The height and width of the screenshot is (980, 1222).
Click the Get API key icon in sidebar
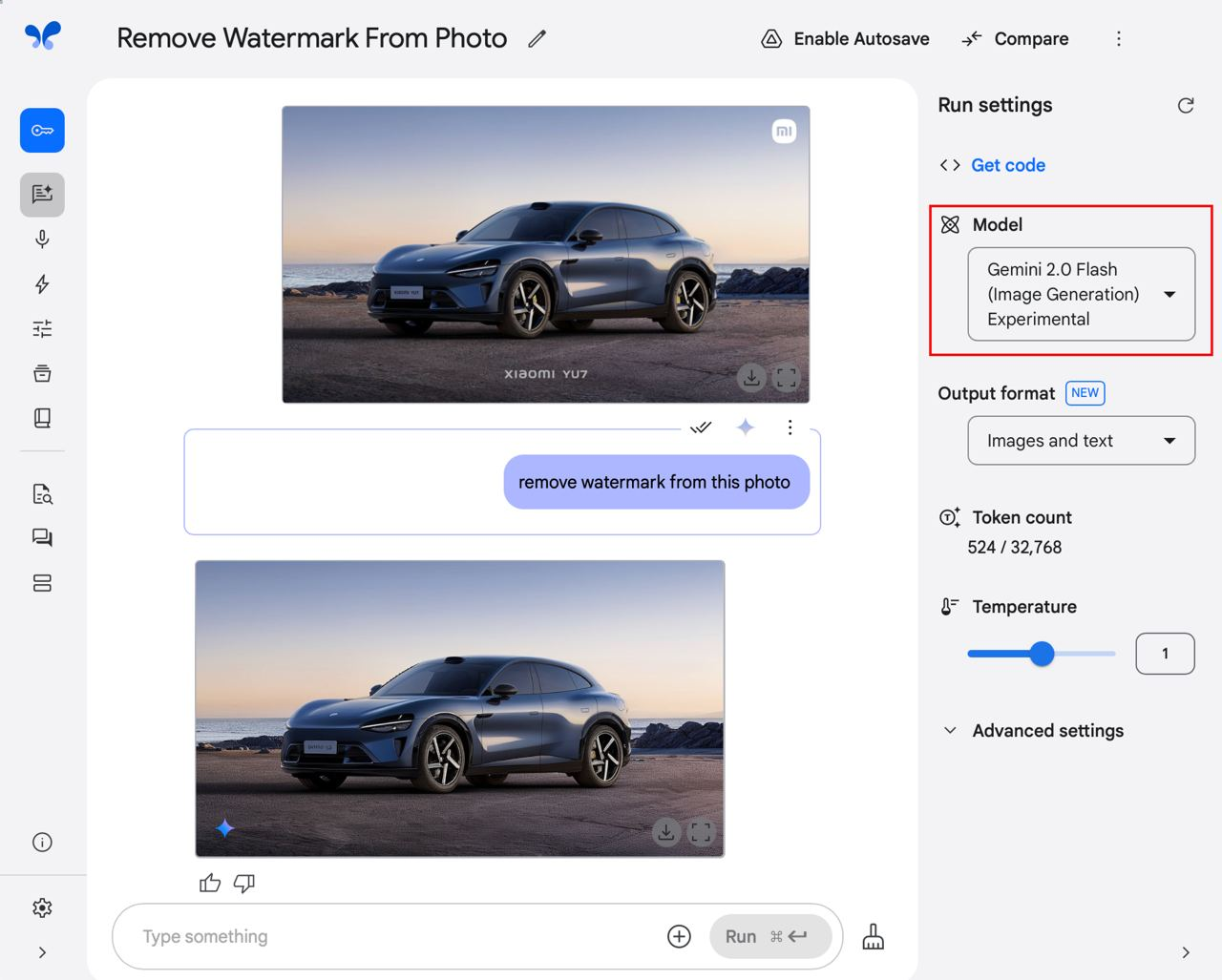(x=42, y=131)
